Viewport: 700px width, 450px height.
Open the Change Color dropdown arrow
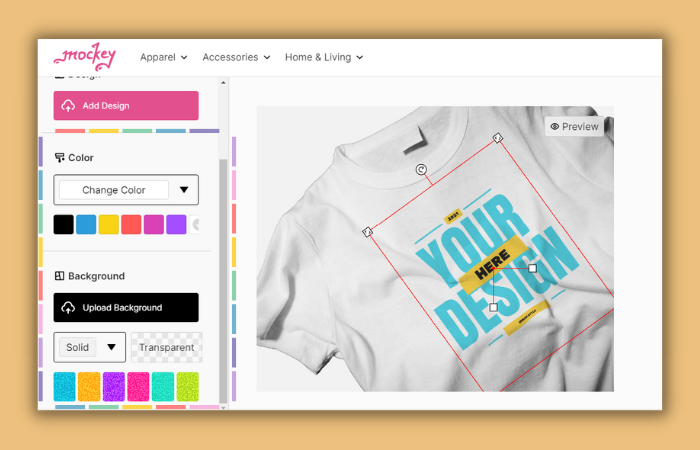coord(184,190)
